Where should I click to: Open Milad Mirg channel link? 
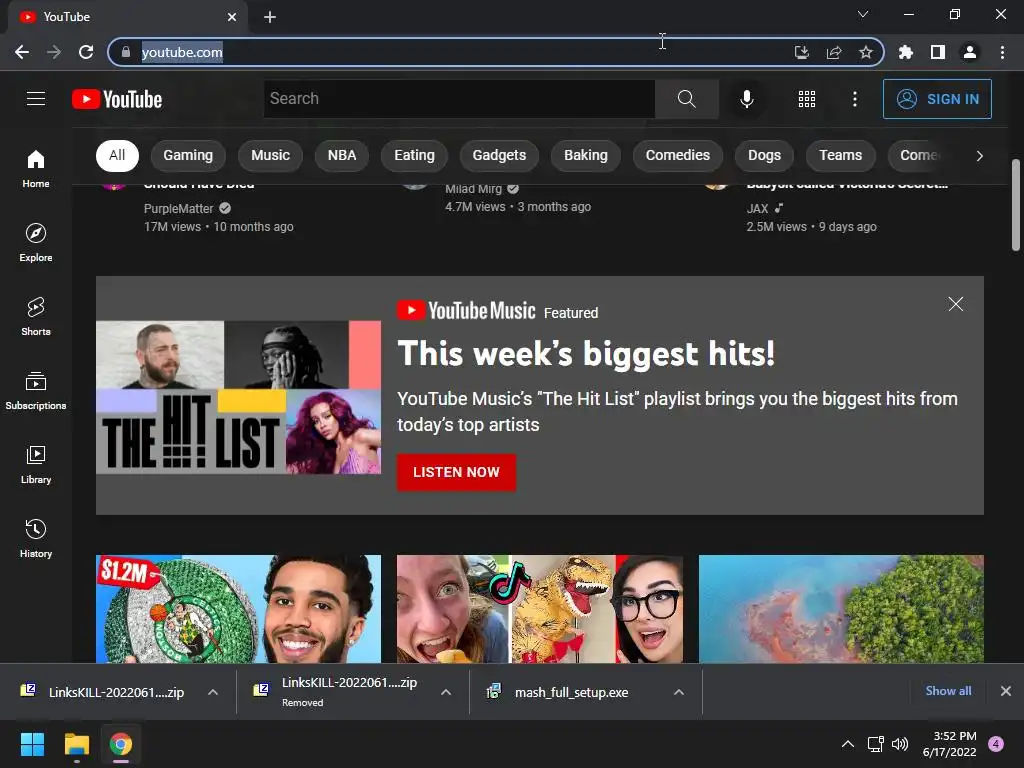[x=473, y=189]
